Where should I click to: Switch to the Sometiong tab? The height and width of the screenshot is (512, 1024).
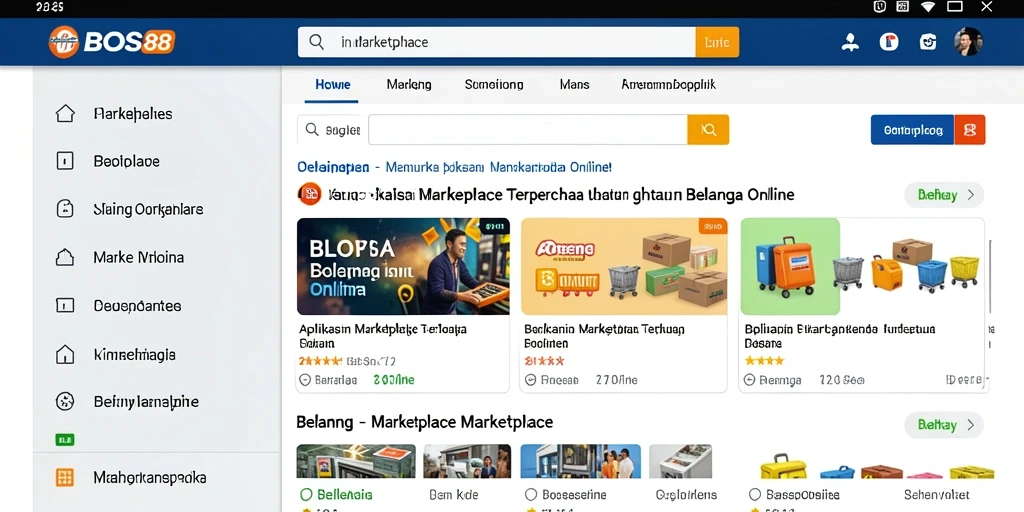[494, 84]
